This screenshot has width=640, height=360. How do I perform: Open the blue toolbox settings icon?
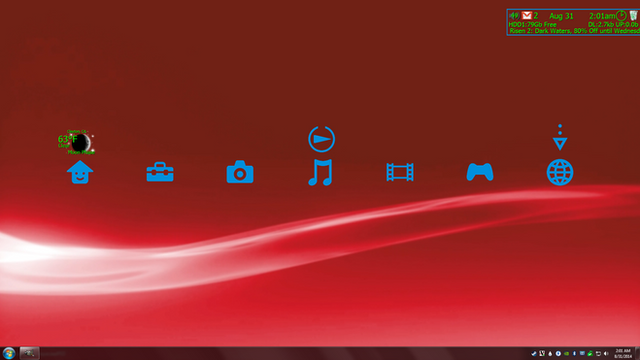(x=160, y=172)
